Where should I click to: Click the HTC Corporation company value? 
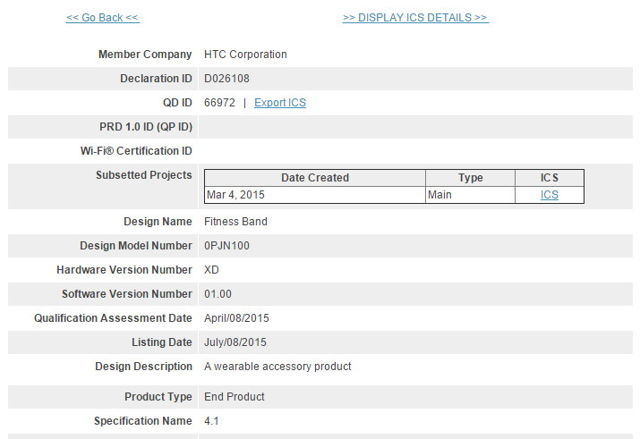(245, 54)
